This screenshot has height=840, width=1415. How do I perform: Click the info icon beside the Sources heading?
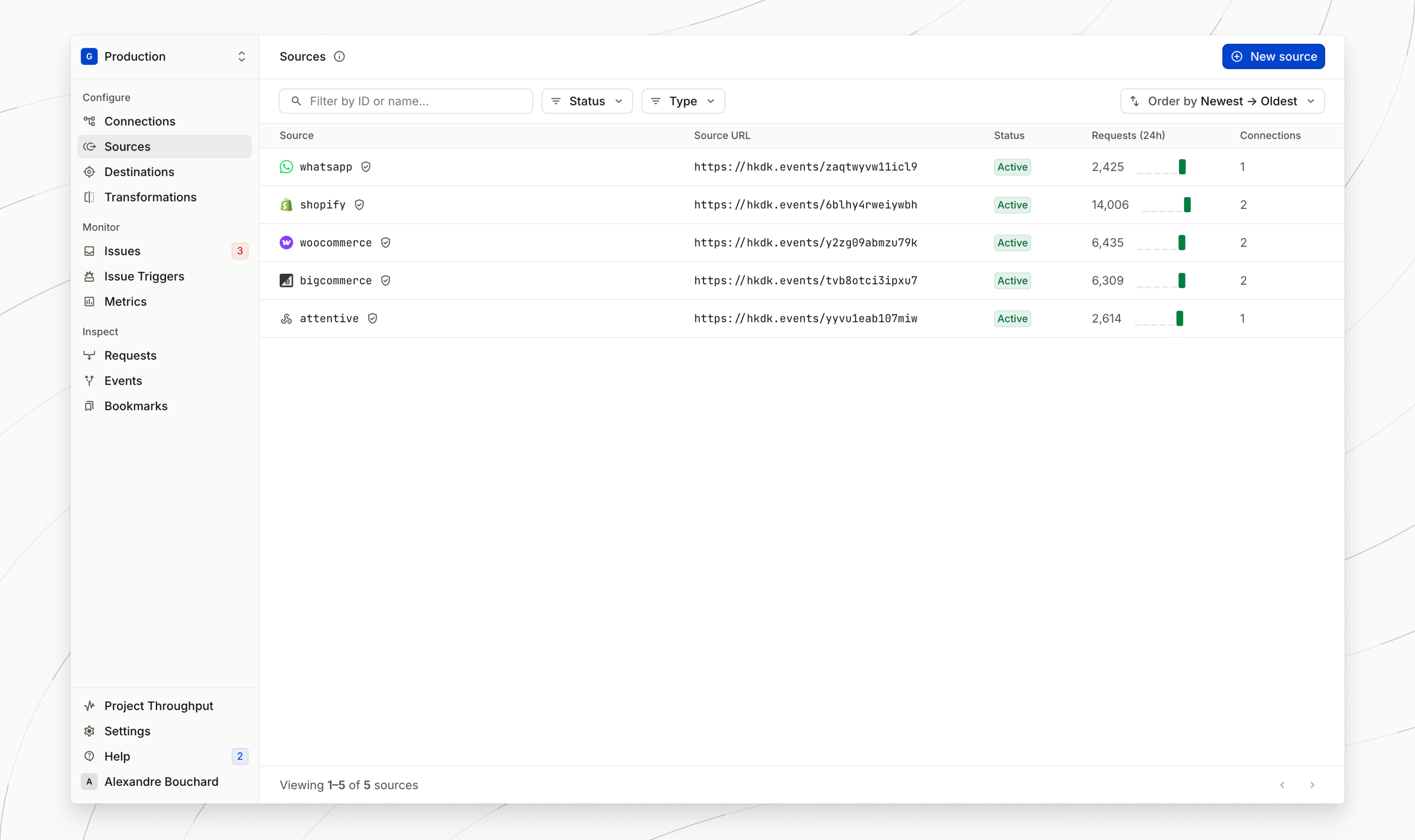coord(340,57)
